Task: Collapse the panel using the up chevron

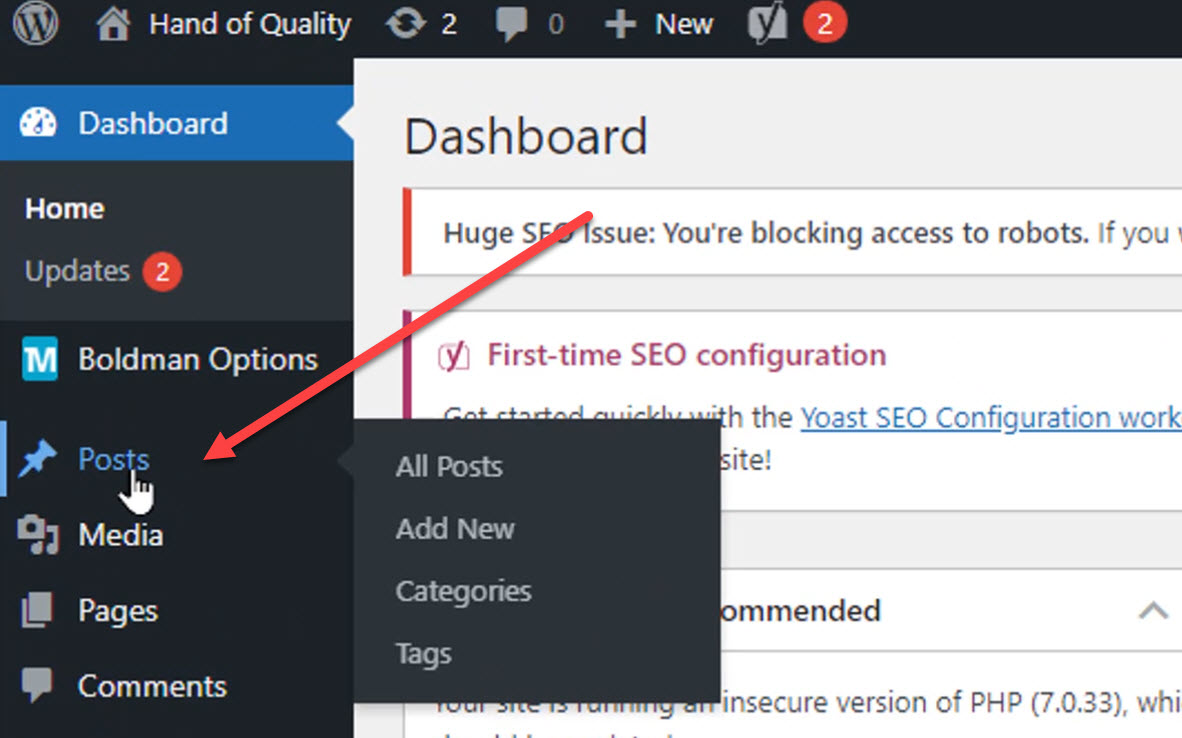Action: (1153, 610)
